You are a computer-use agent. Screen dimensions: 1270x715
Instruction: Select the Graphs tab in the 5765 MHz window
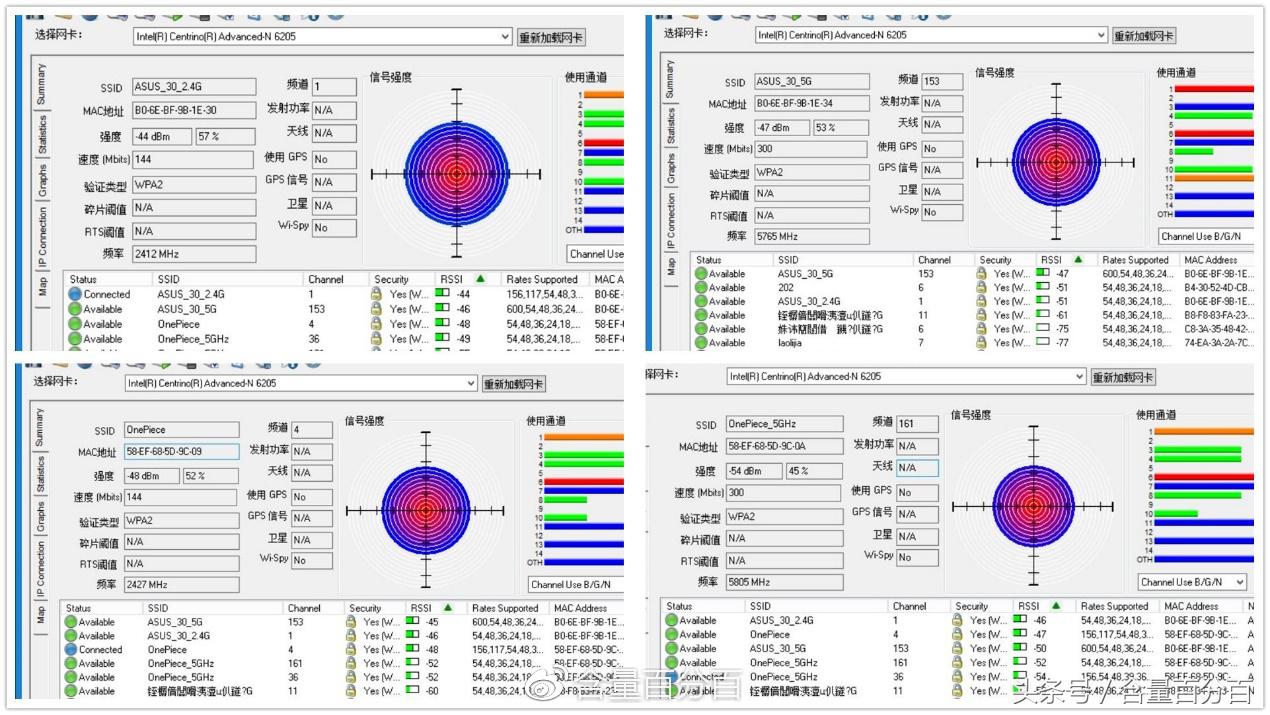click(x=670, y=170)
